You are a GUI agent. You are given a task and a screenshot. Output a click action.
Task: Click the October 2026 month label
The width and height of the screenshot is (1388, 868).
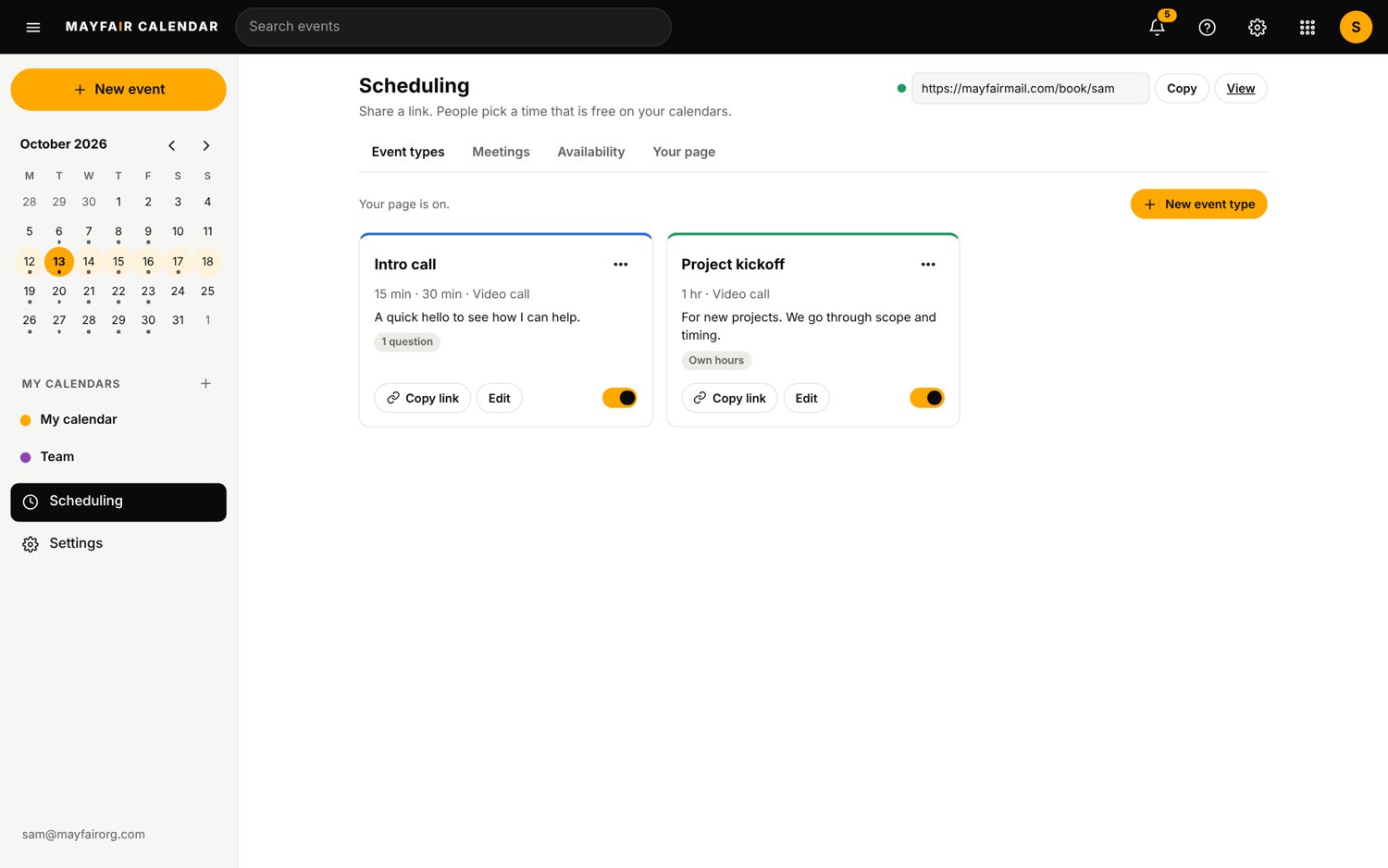click(x=64, y=144)
